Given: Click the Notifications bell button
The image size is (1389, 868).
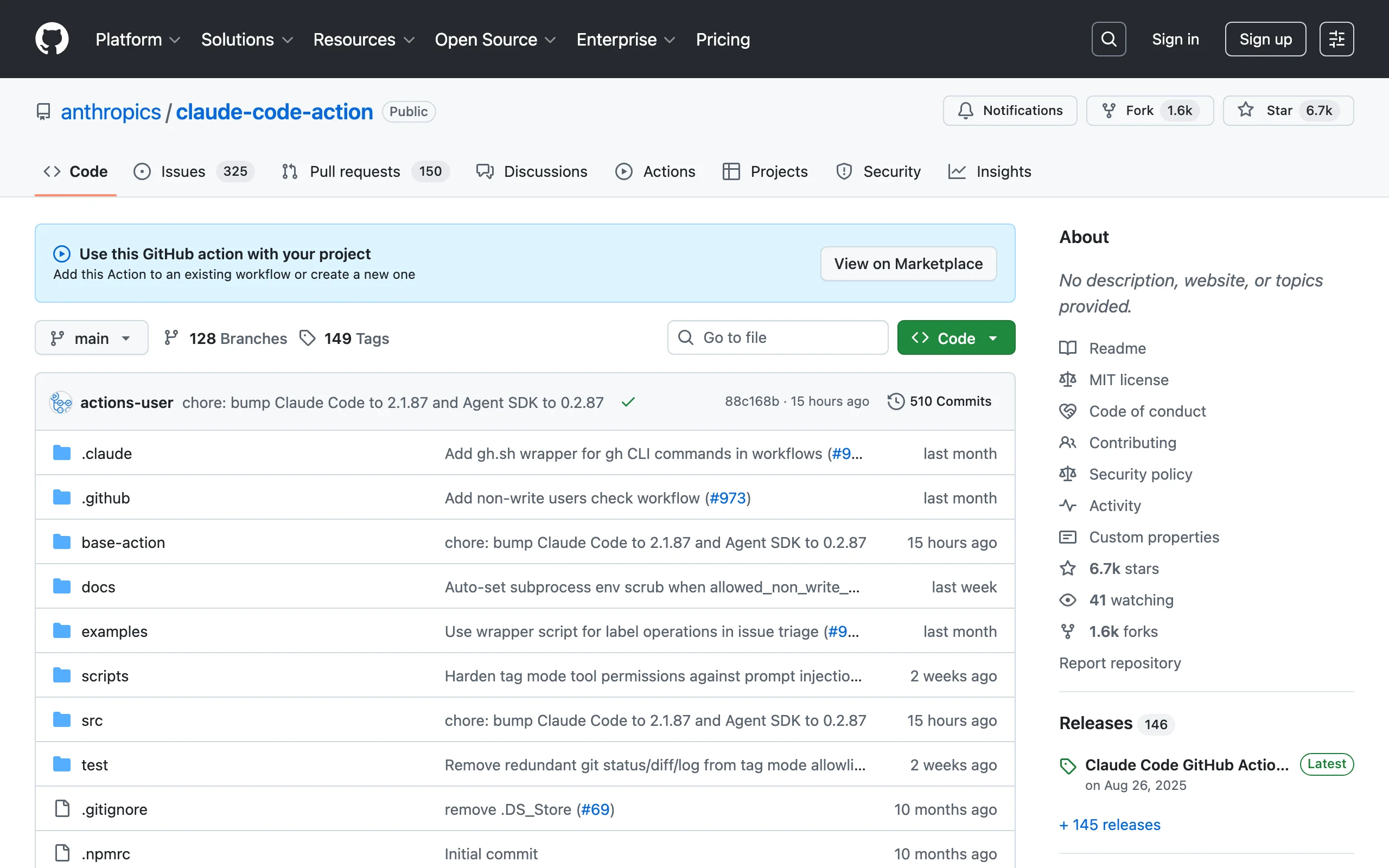Looking at the screenshot, I should (1010, 110).
